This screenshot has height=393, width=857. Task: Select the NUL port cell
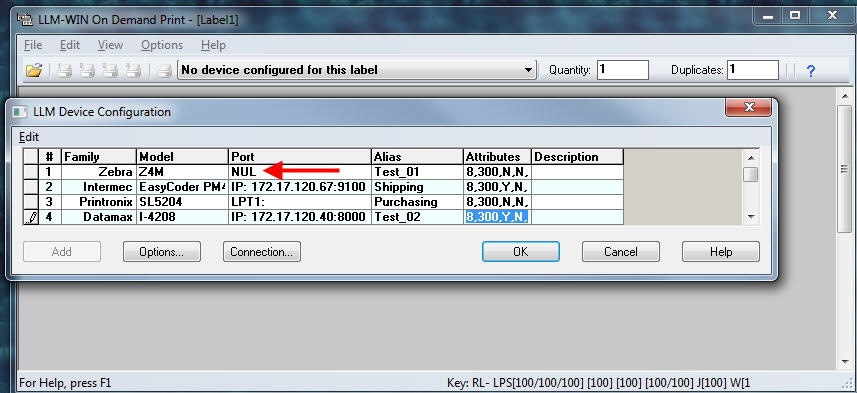pos(300,172)
